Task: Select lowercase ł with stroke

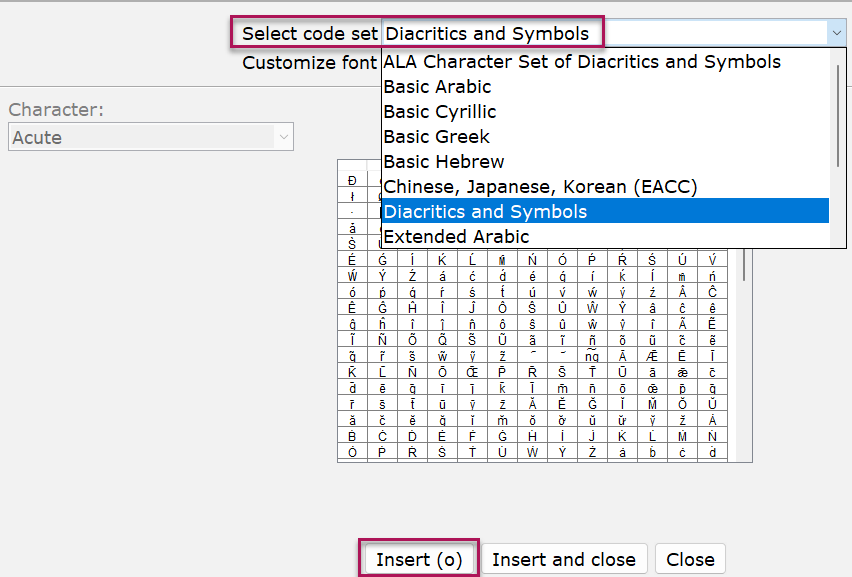Action: (x=352, y=196)
